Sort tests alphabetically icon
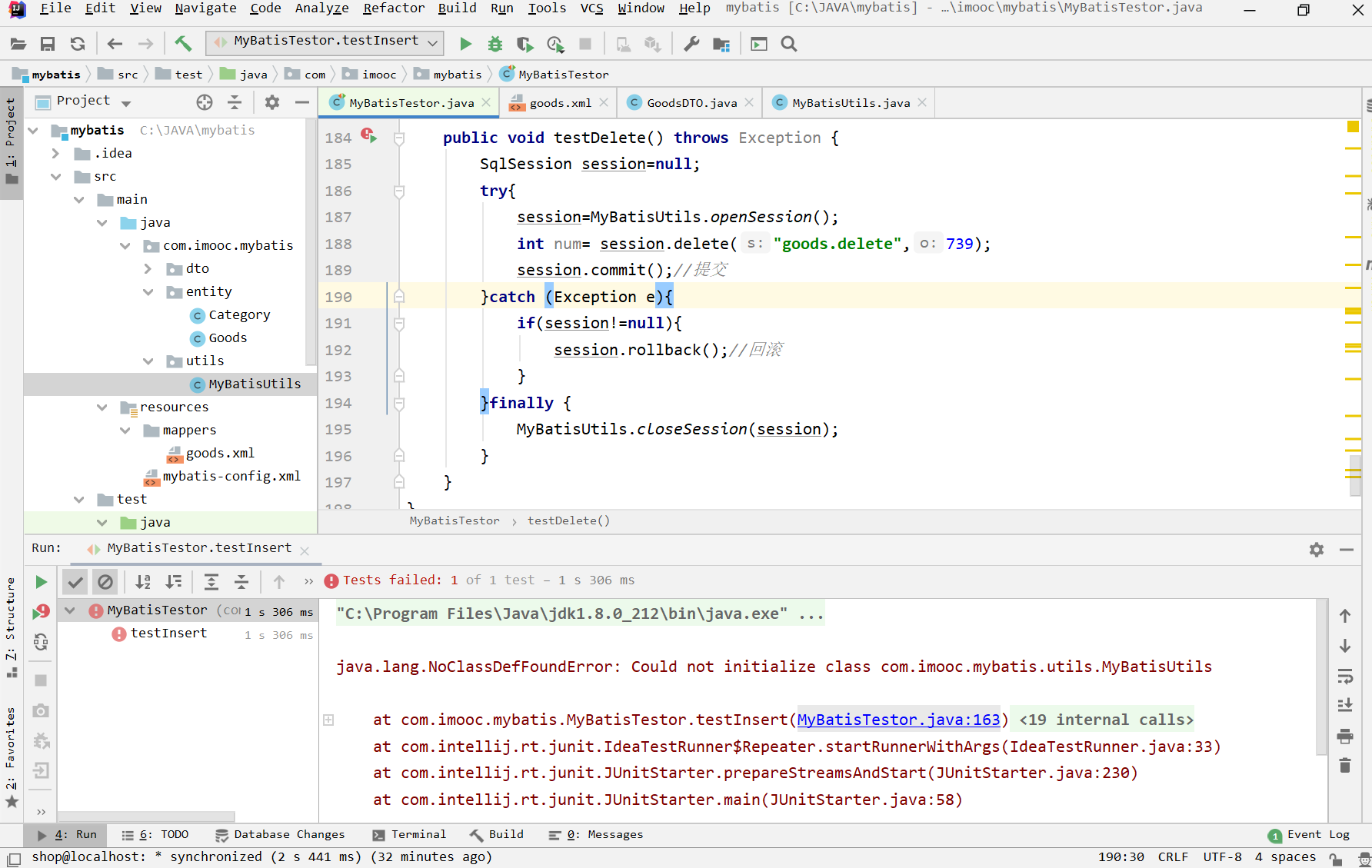Viewport: 1372px width, 868px height. coord(143,582)
